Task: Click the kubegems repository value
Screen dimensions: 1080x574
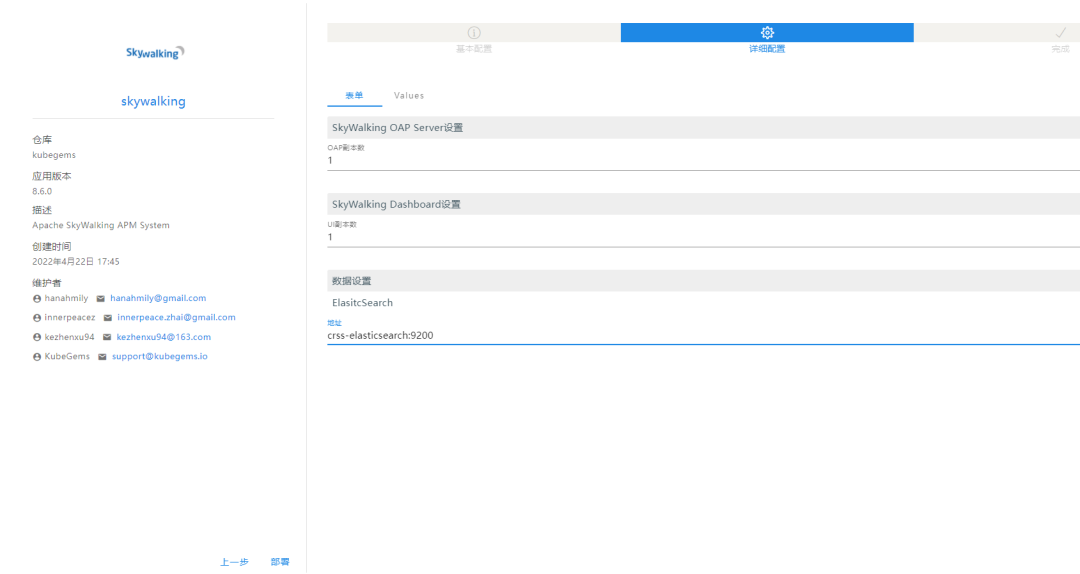Action: pos(54,155)
